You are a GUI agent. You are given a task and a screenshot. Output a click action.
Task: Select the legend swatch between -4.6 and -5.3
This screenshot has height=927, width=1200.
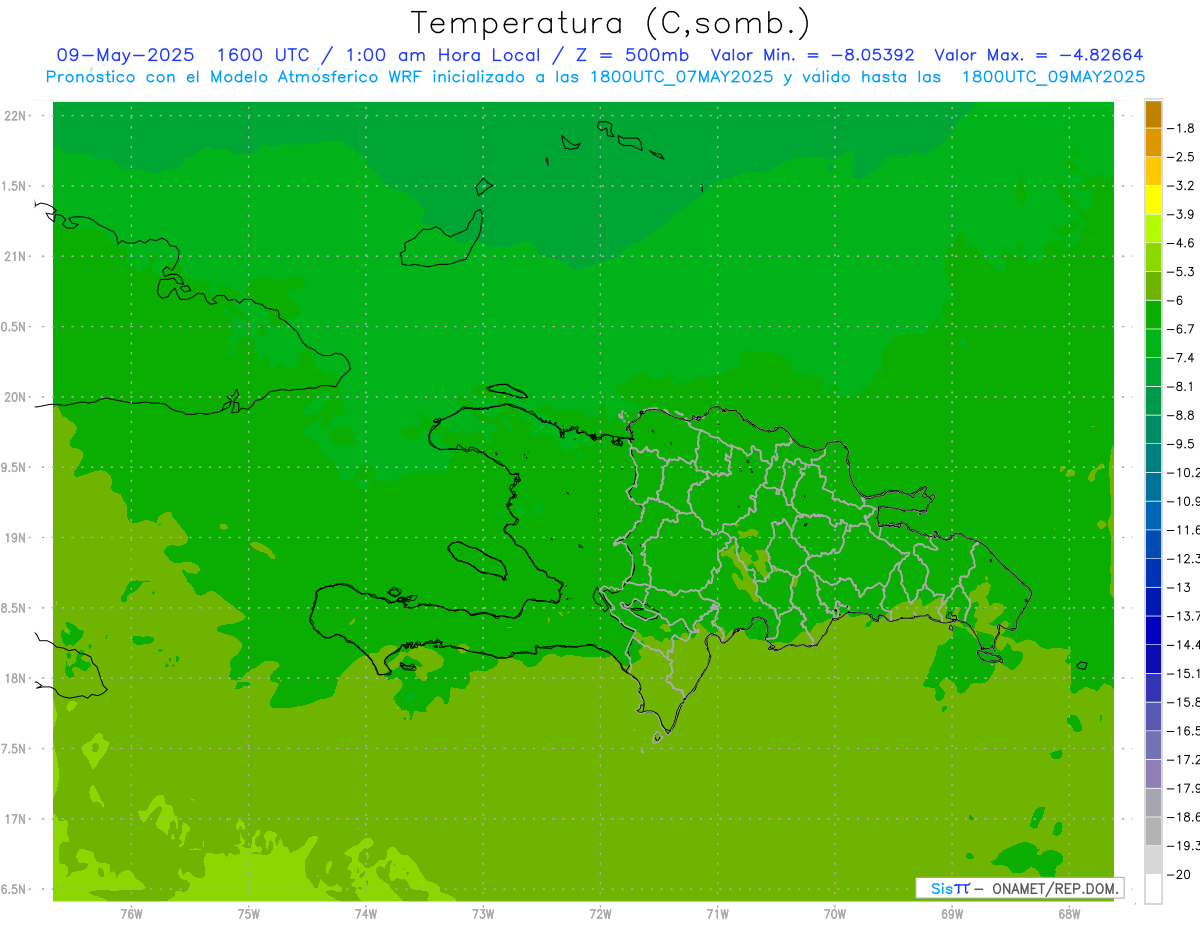(1153, 257)
